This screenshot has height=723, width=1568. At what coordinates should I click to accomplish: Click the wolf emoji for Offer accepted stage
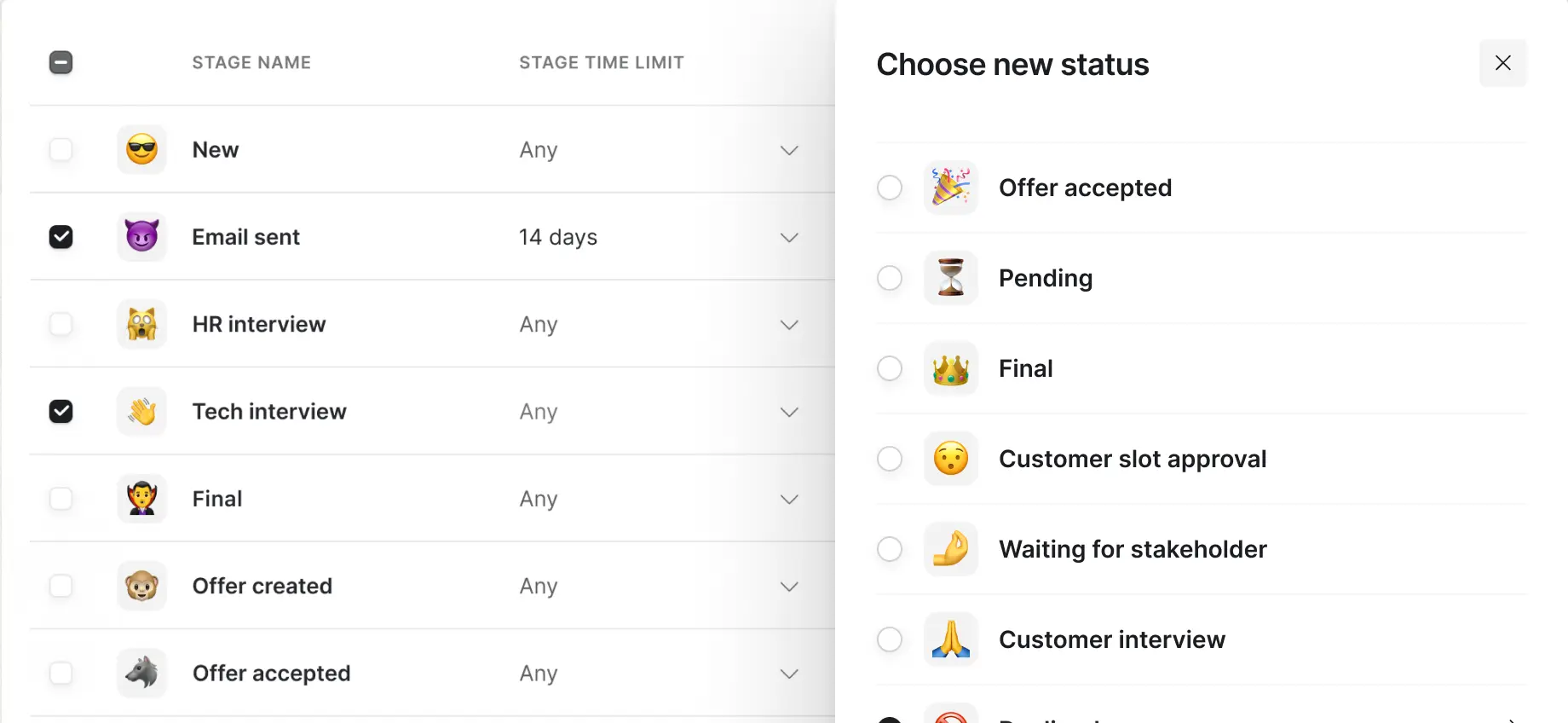(x=141, y=674)
